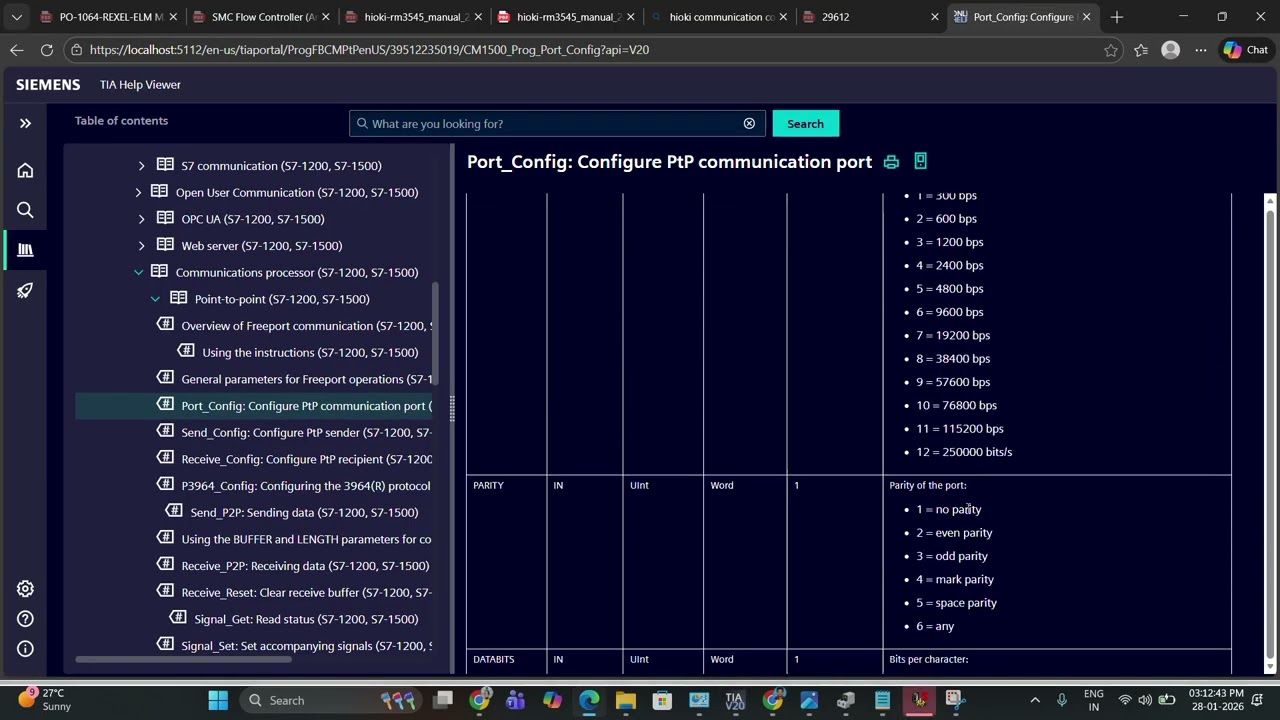Print the Port_Config topic using printer icon
The height and width of the screenshot is (720, 1280).
891,162
